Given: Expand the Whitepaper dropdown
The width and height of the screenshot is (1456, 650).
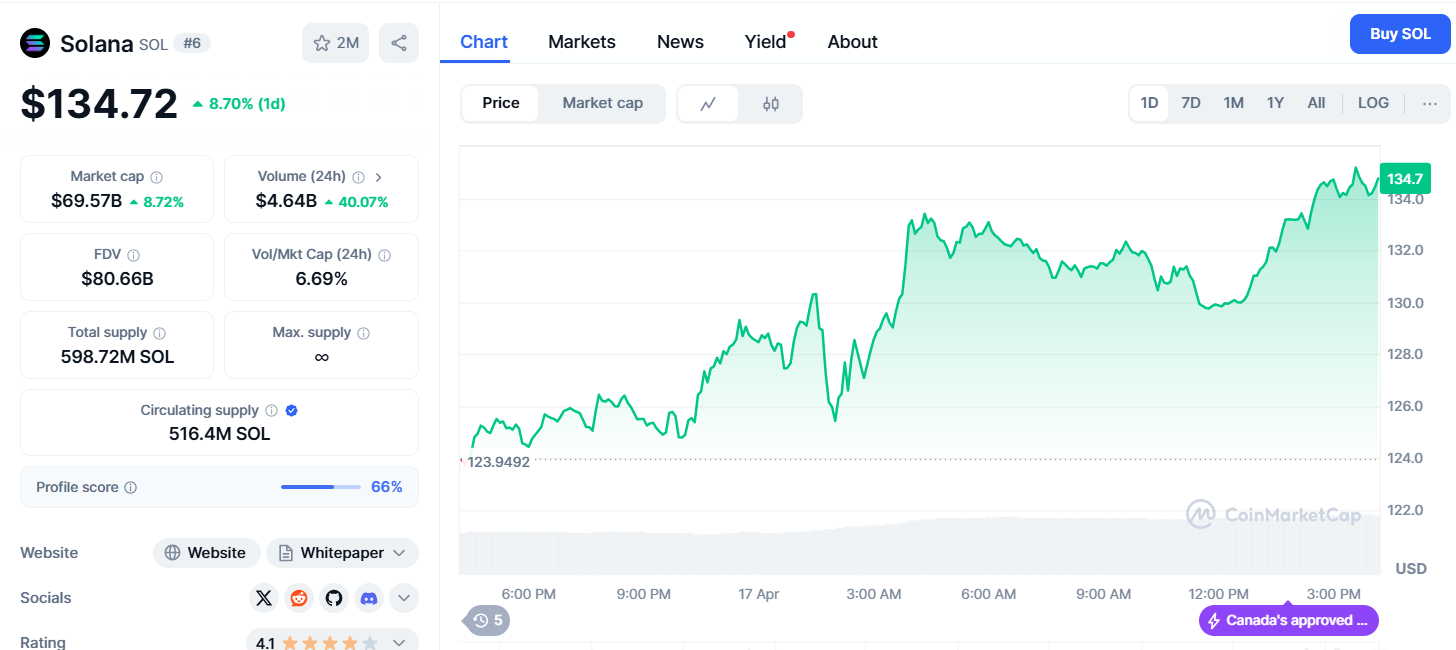Looking at the screenshot, I should [x=343, y=553].
